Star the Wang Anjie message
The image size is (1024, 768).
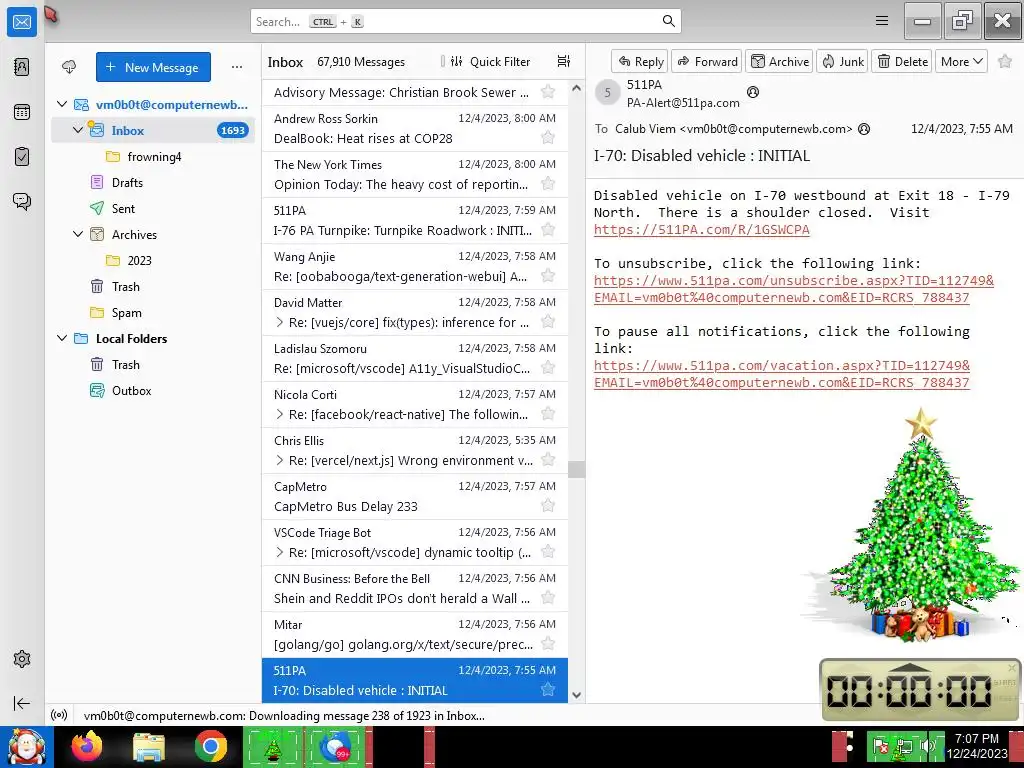(x=548, y=276)
